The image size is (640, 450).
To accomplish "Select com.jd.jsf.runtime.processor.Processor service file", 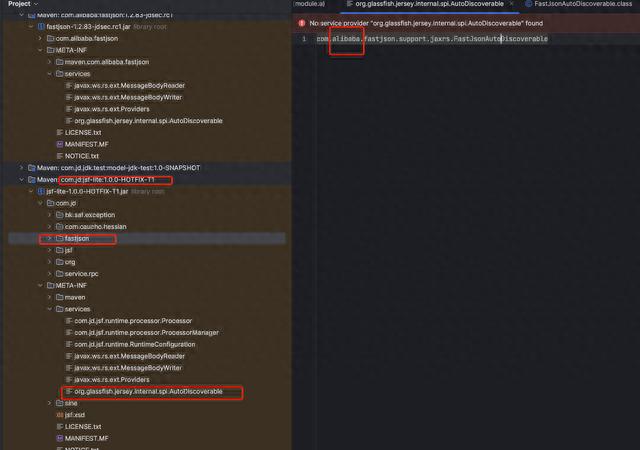I will coord(133,321).
